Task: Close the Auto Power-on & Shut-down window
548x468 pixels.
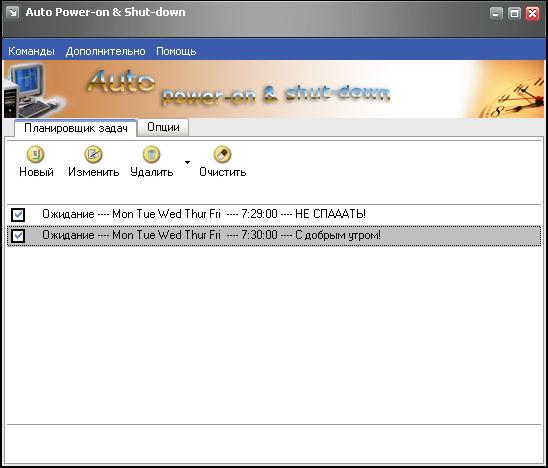Action: coord(533,14)
